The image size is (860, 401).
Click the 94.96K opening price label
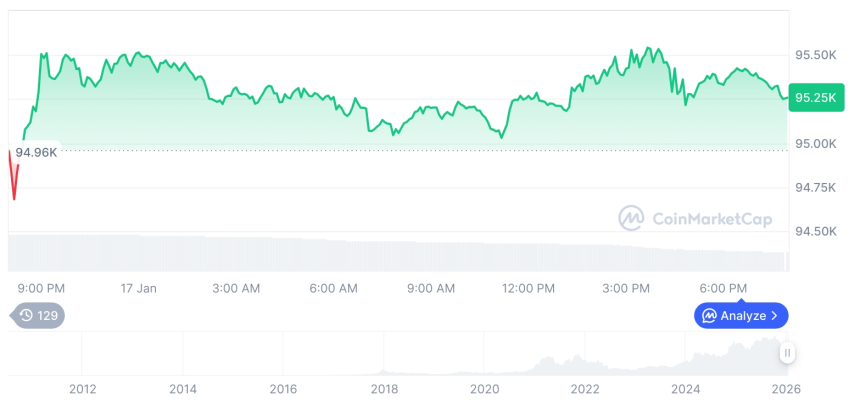click(x=36, y=152)
